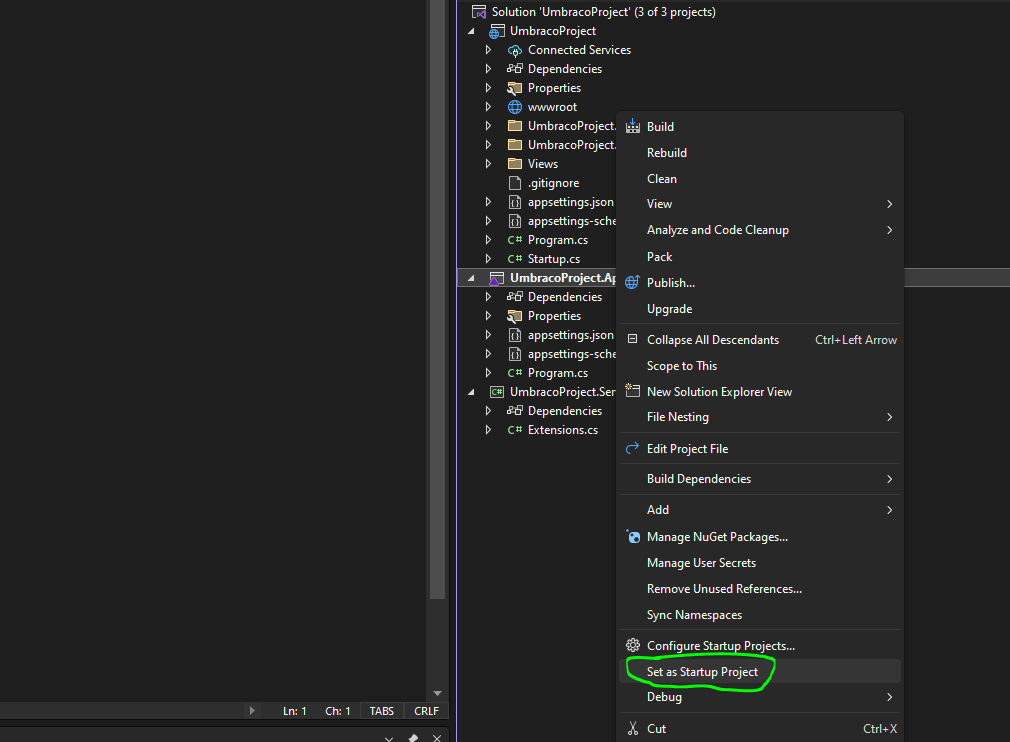Click the Views folder icon
The height and width of the screenshot is (742, 1010).
[515, 164]
